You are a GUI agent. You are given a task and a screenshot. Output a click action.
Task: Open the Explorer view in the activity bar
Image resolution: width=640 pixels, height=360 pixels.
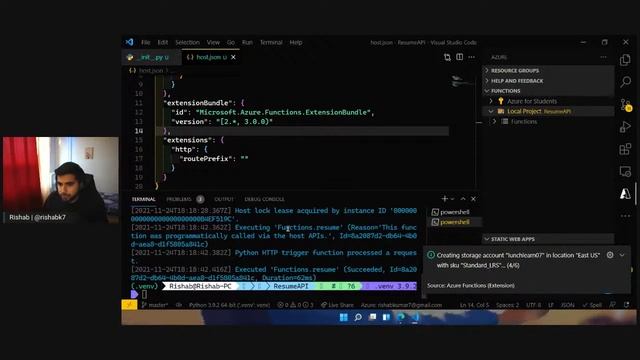[x=625, y=60]
